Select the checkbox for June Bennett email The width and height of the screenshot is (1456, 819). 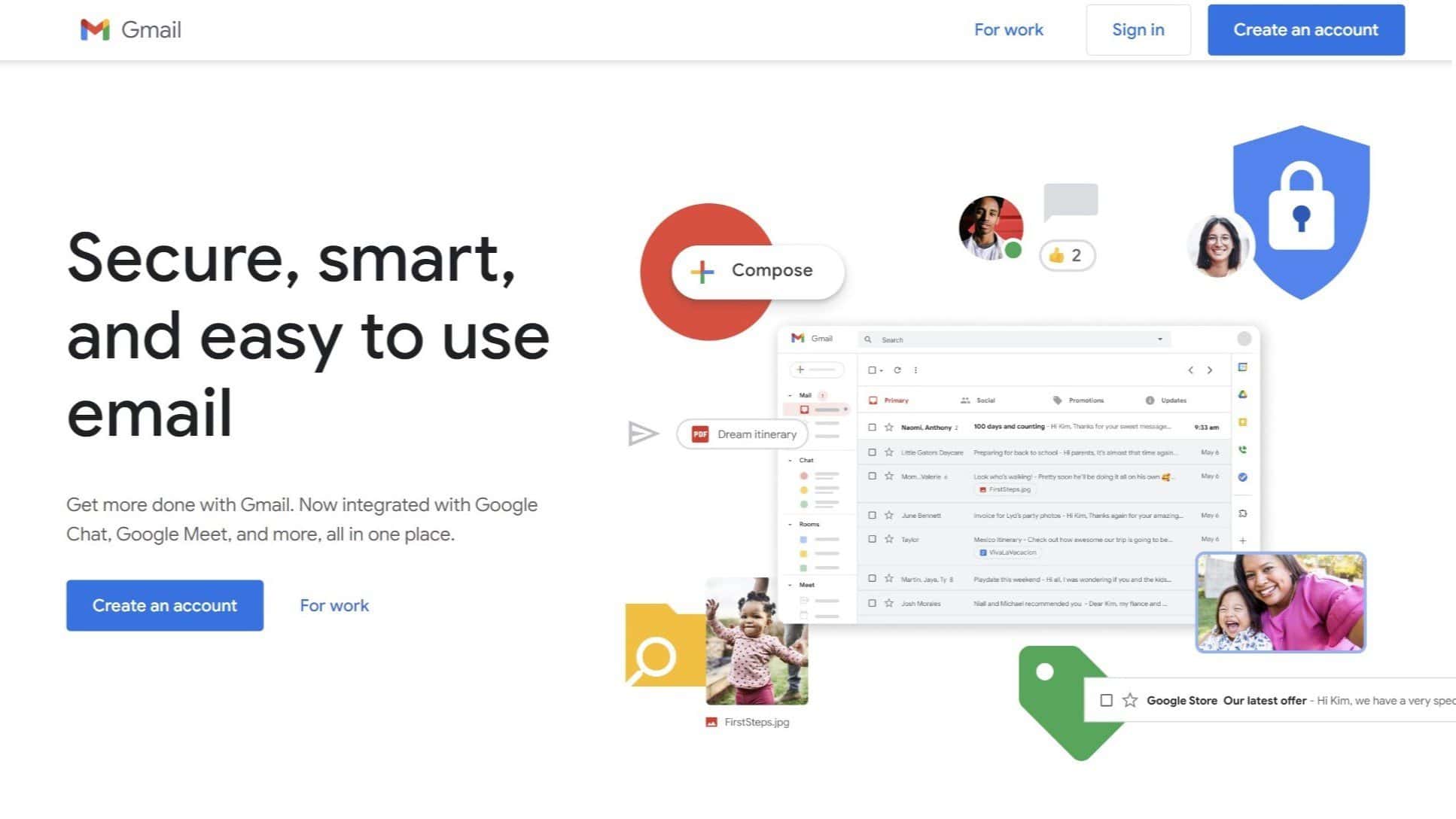coord(872,515)
